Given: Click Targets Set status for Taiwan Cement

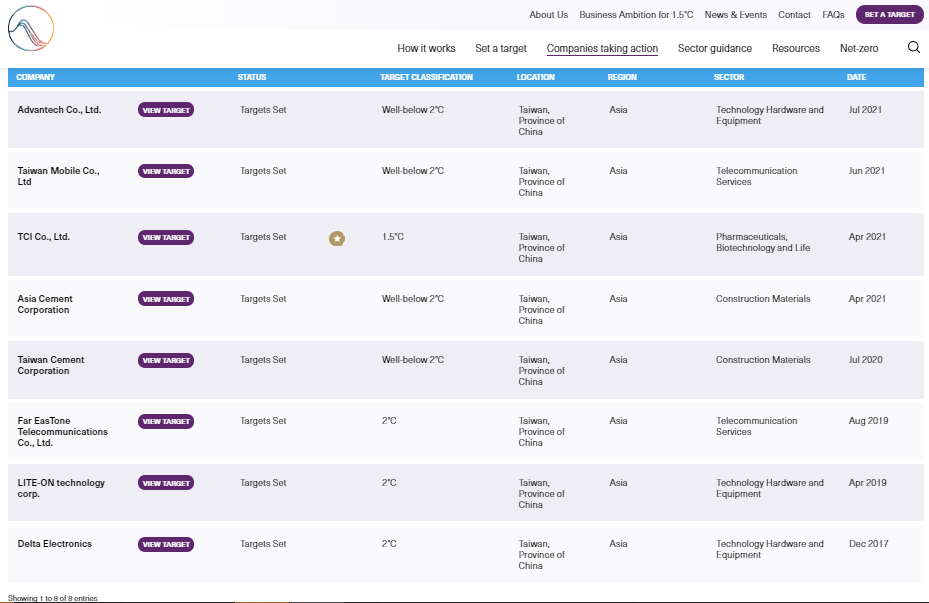Looking at the screenshot, I should point(263,360).
